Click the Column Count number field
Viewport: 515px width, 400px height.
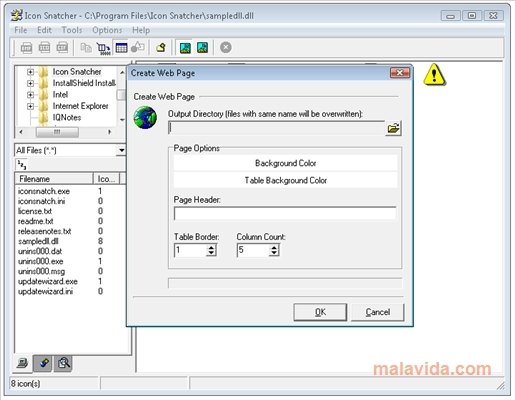(x=253, y=250)
